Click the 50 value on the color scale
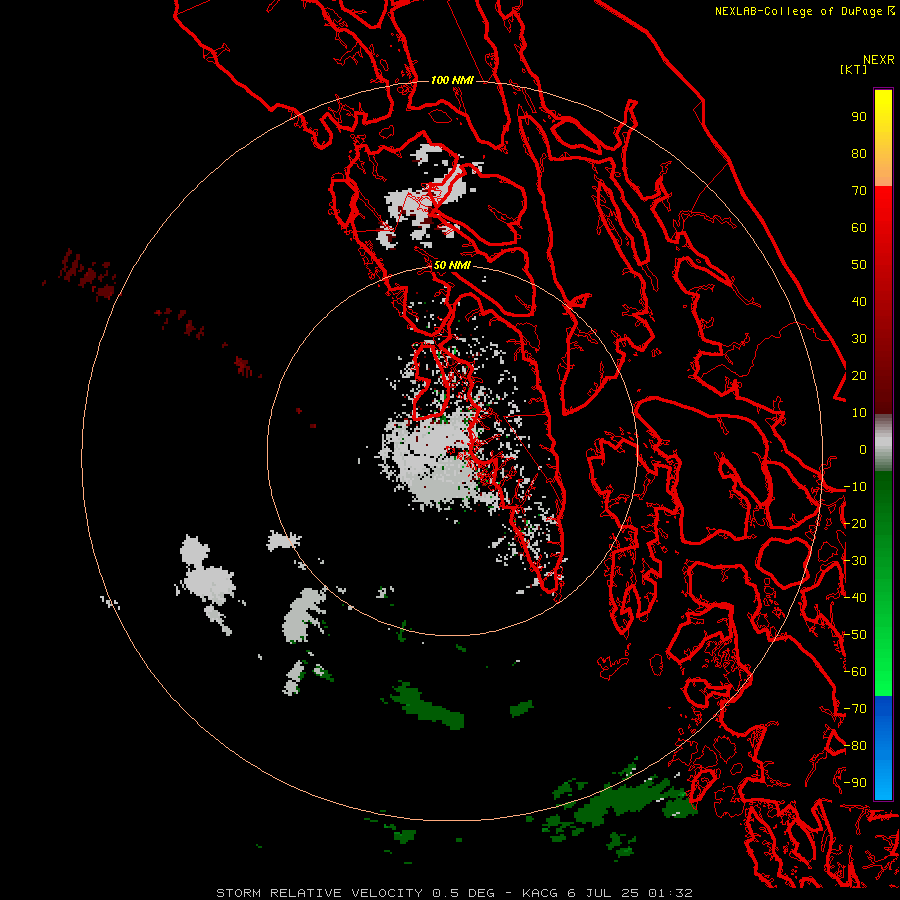The width and height of the screenshot is (900, 900). click(859, 265)
